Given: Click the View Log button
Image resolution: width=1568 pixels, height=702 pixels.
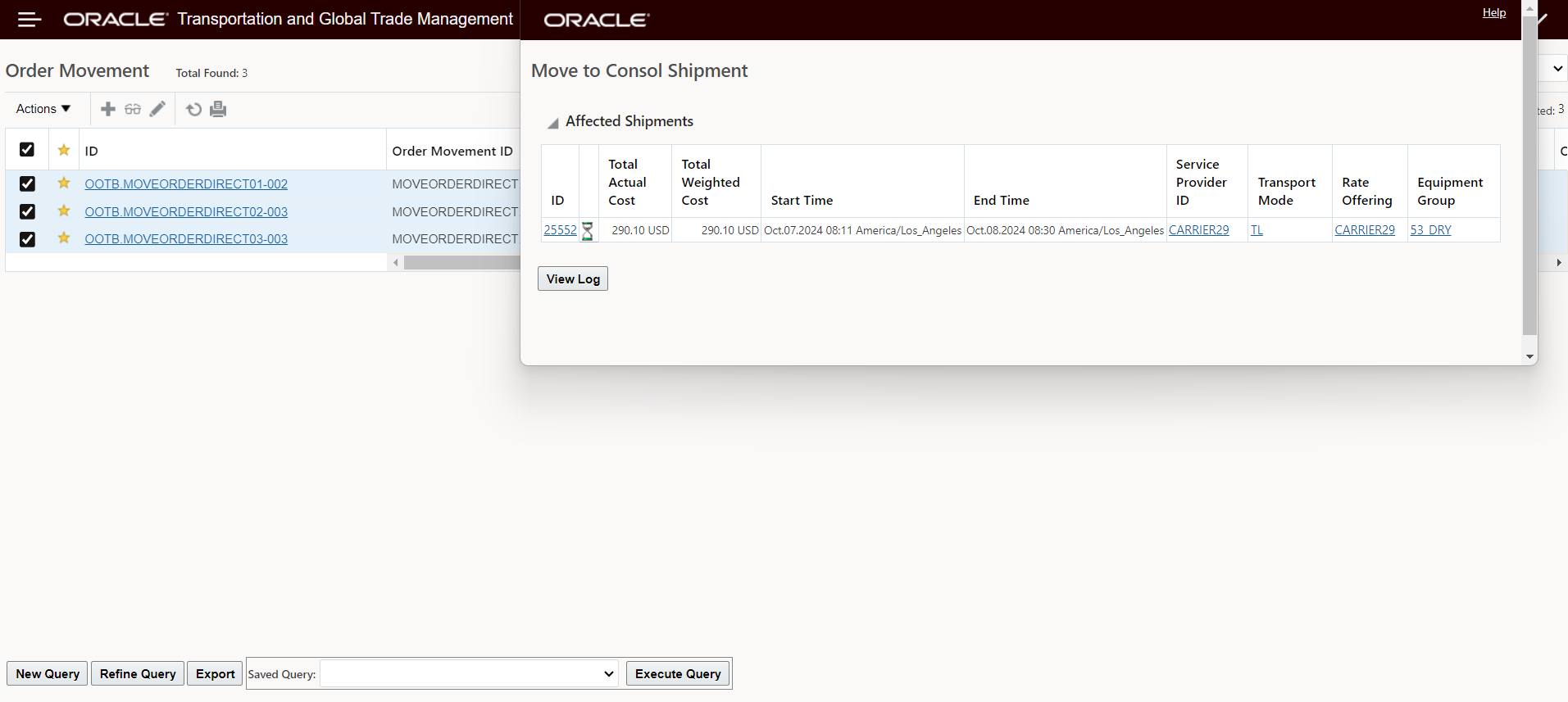Looking at the screenshot, I should [573, 279].
